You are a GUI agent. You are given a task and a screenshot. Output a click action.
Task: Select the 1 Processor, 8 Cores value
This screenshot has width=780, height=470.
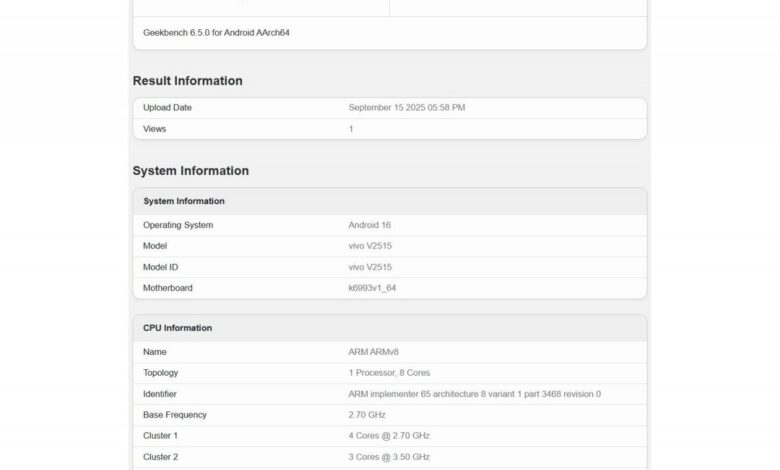[389, 373]
